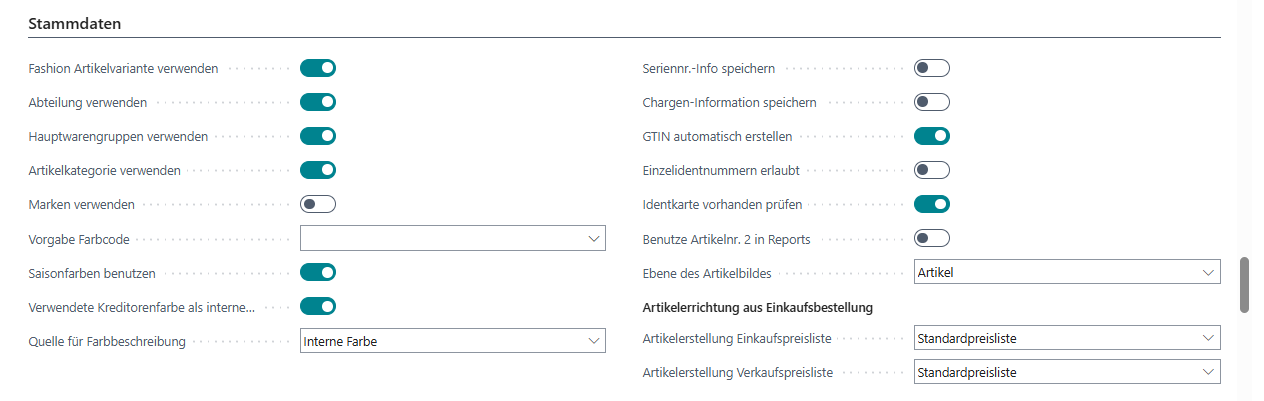Enable Seriennr.-Info speichern toggle
The height and width of the screenshot is (401, 1264).
pos(931,68)
